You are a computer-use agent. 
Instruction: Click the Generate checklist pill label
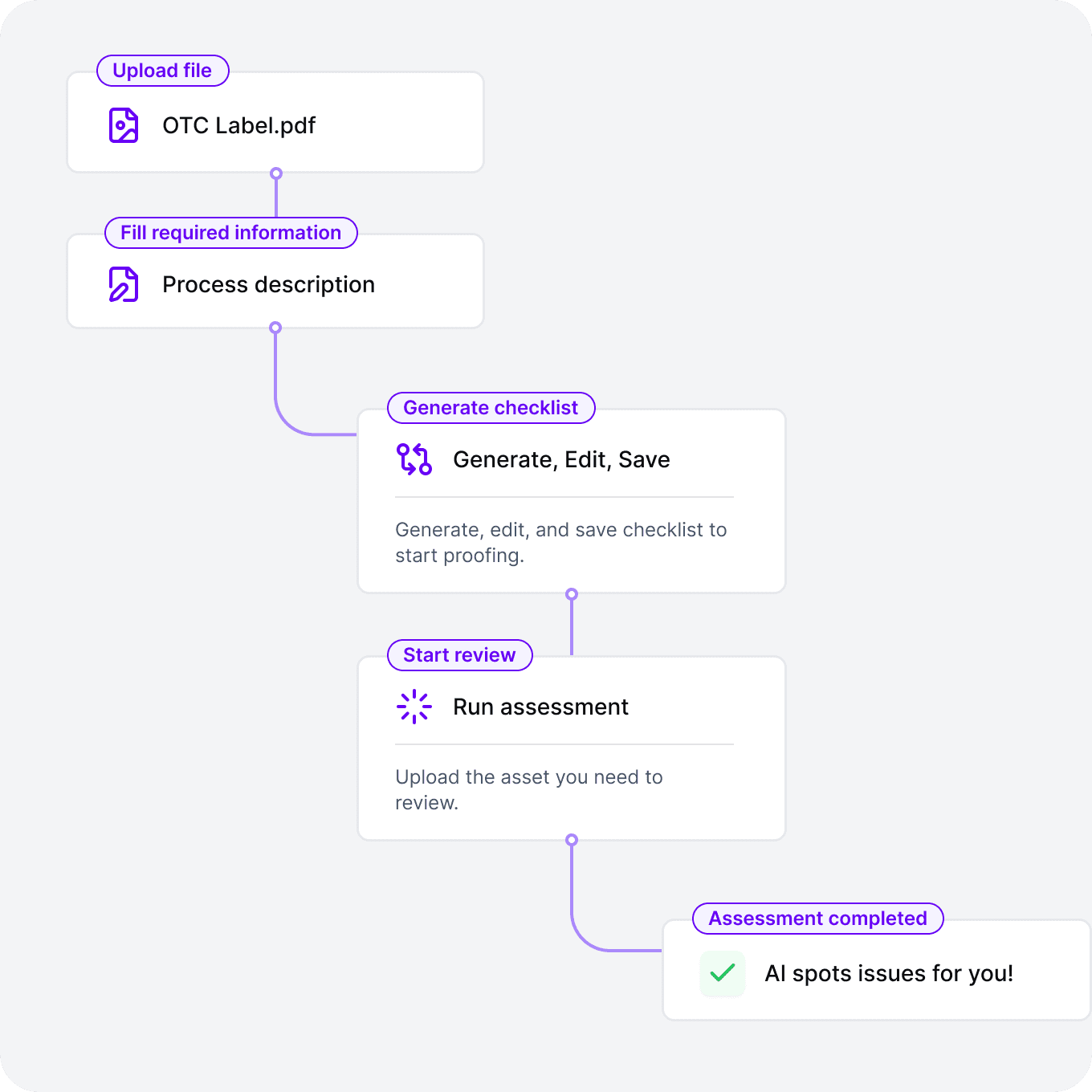point(491,408)
